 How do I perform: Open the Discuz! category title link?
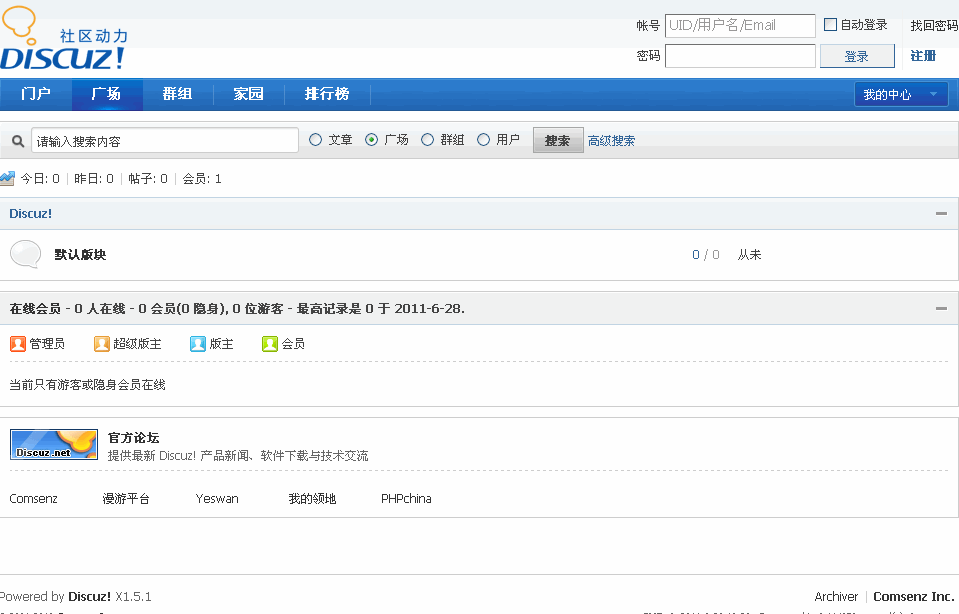[x=31, y=213]
